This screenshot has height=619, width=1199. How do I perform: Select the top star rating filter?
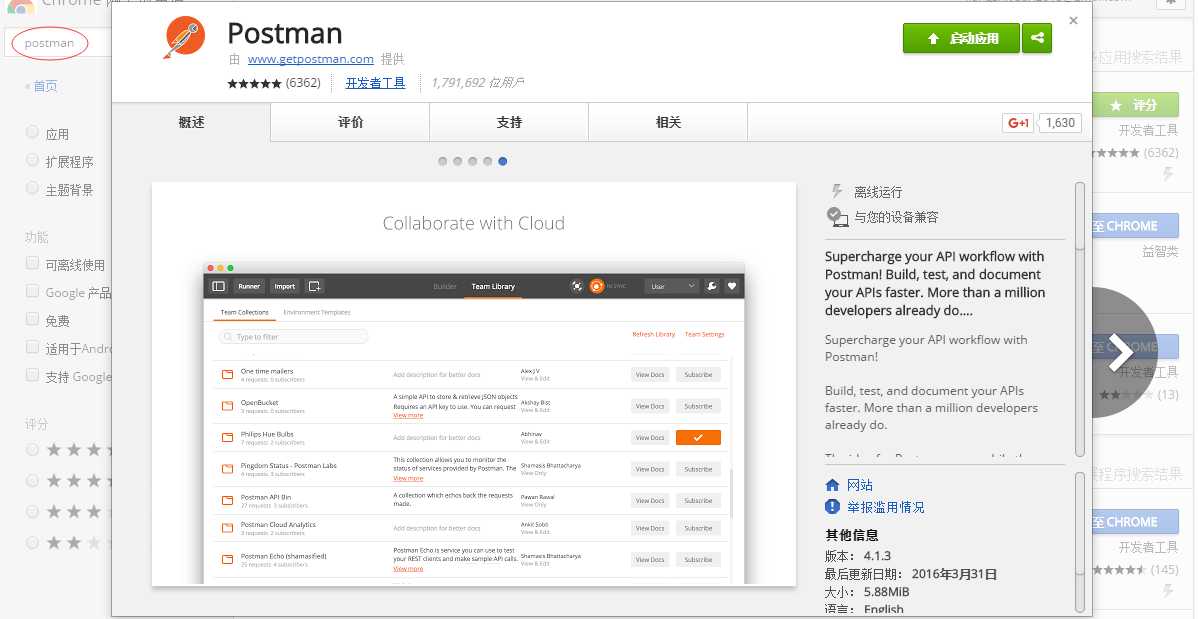pos(32,449)
